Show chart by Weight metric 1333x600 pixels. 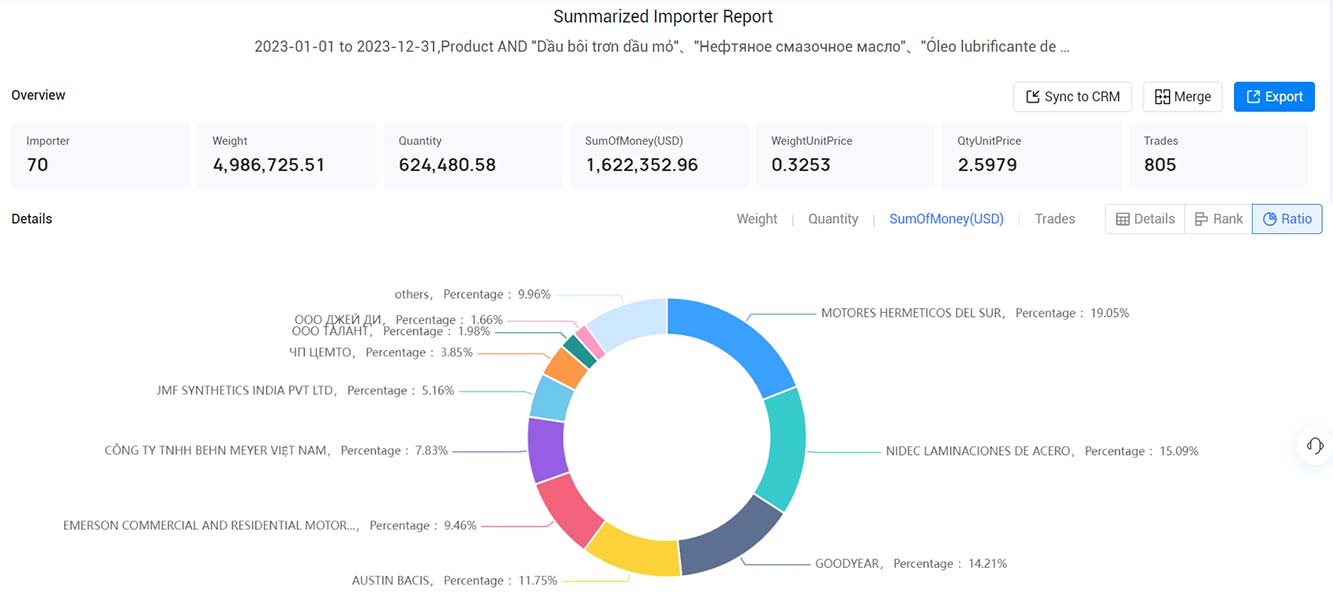757,219
